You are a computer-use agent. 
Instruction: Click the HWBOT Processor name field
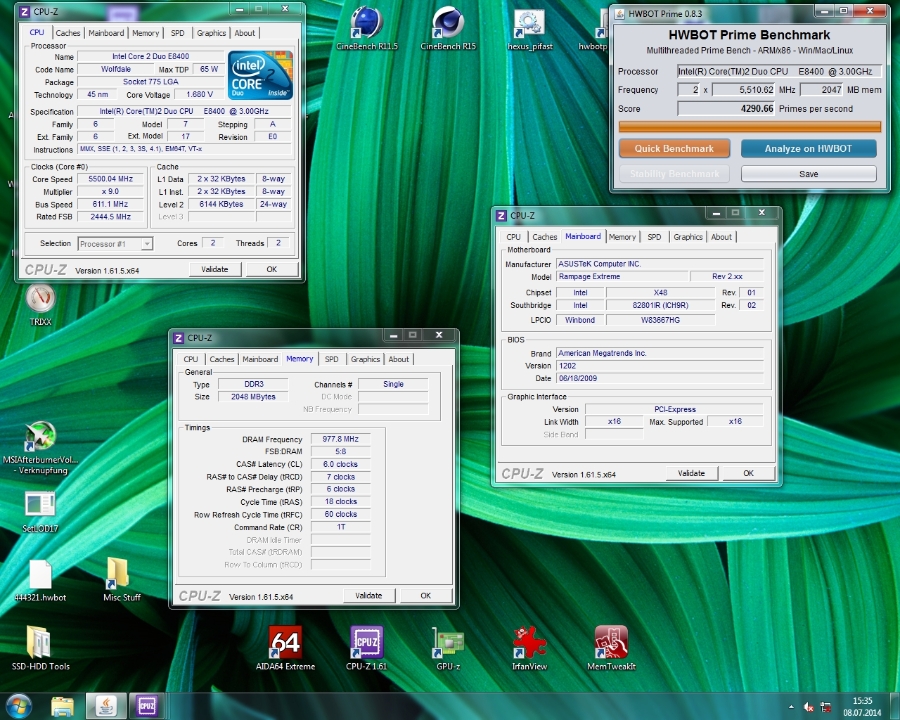(778, 71)
